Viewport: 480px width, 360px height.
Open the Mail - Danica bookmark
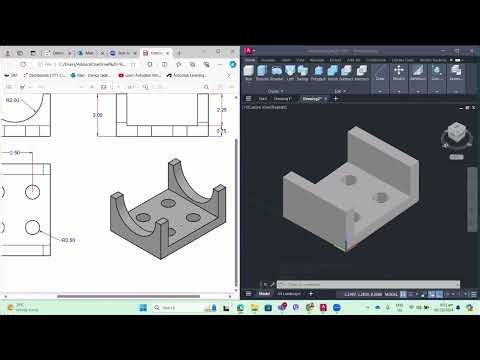point(91,76)
